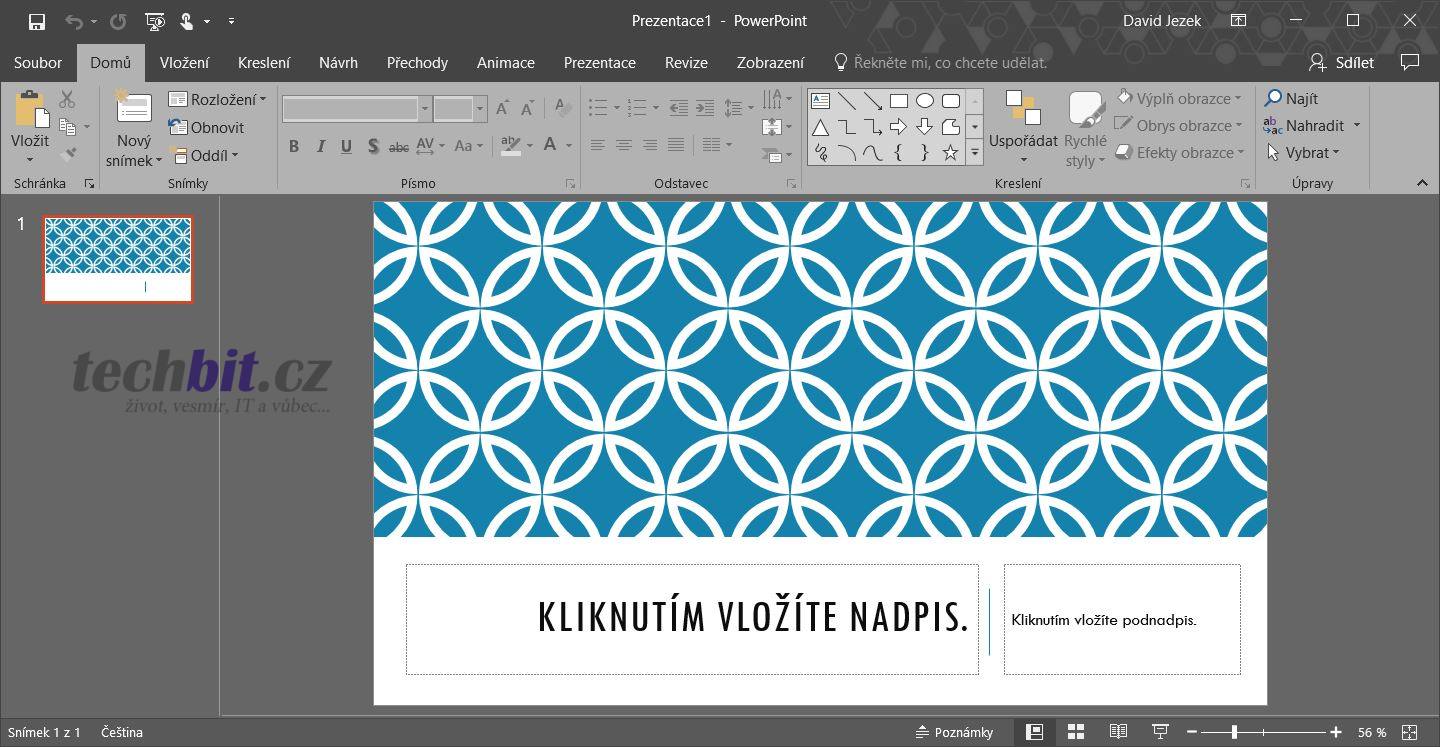Switch to the Animace tab

pyautogui.click(x=505, y=62)
